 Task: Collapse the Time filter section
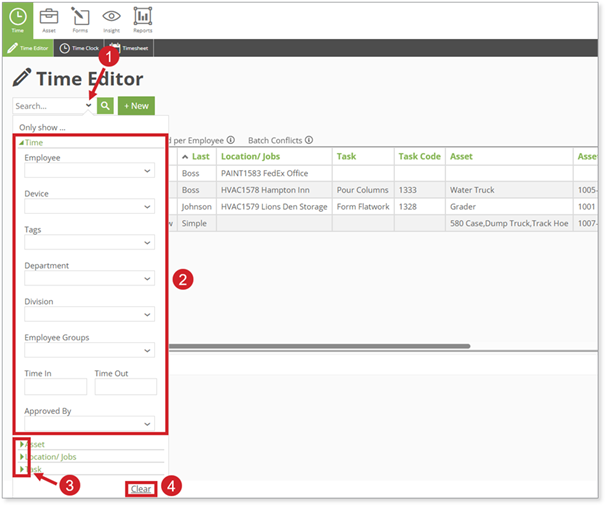pos(32,143)
